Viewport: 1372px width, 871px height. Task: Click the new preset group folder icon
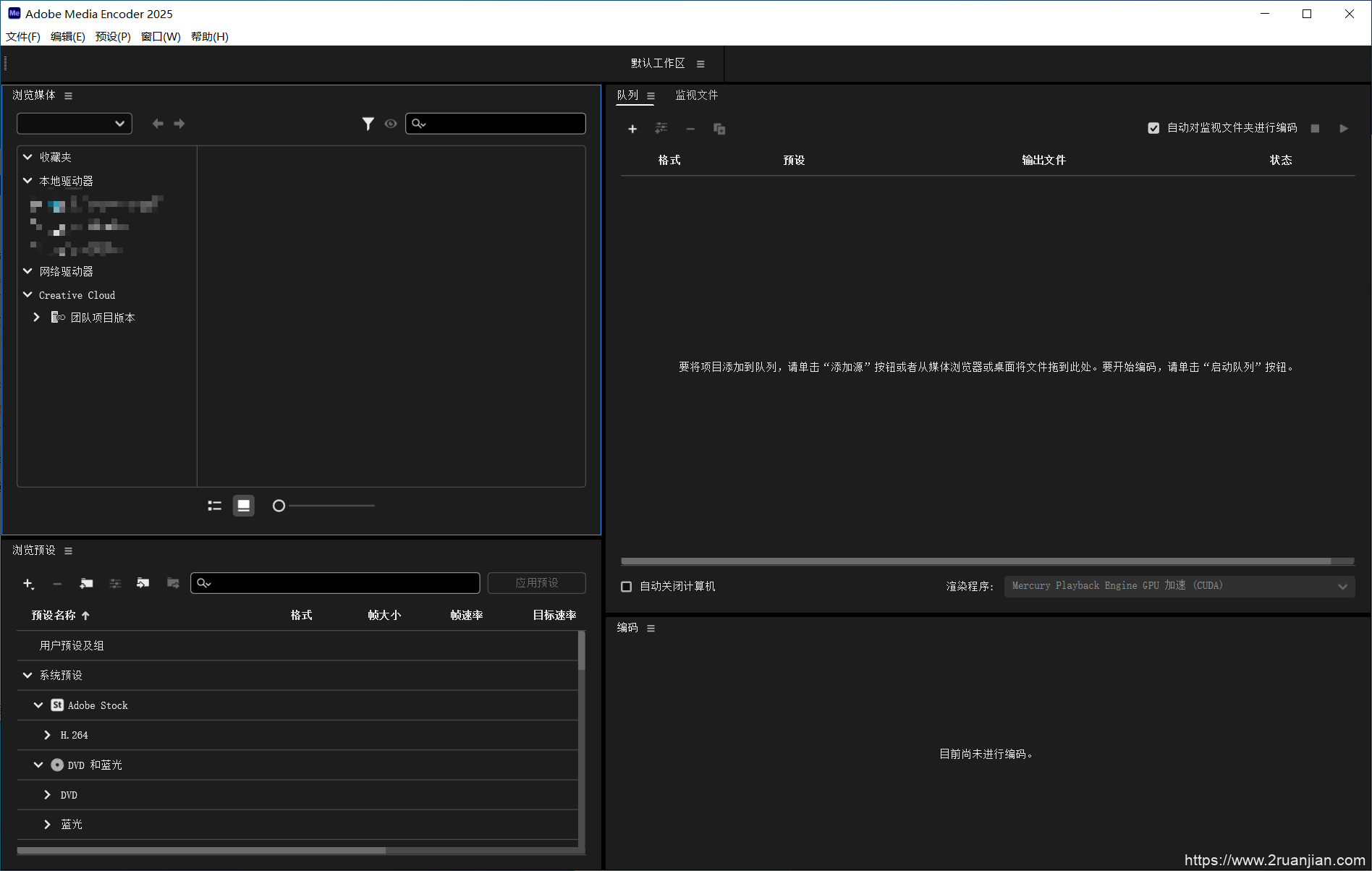(86, 583)
